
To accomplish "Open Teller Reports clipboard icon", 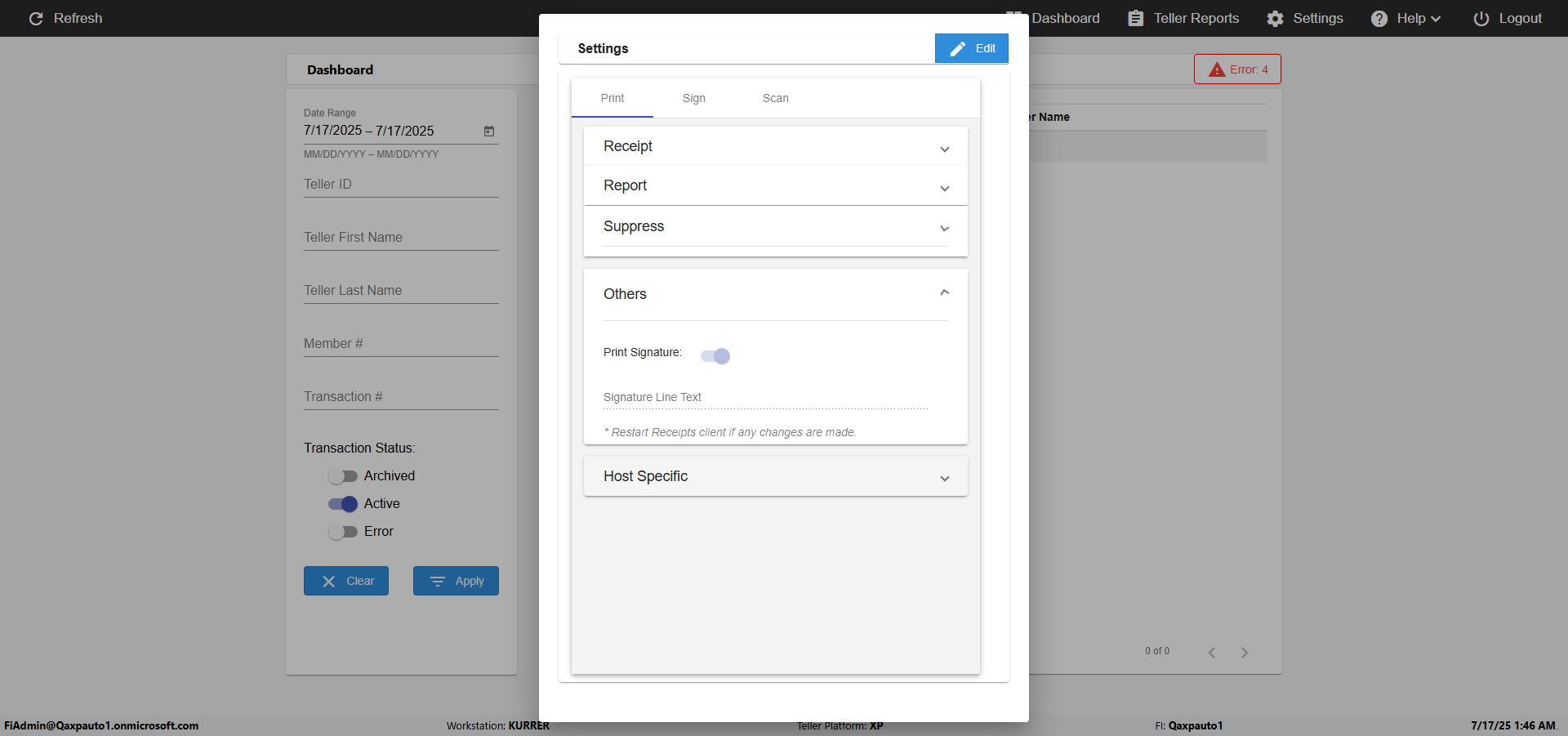I will [1135, 18].
